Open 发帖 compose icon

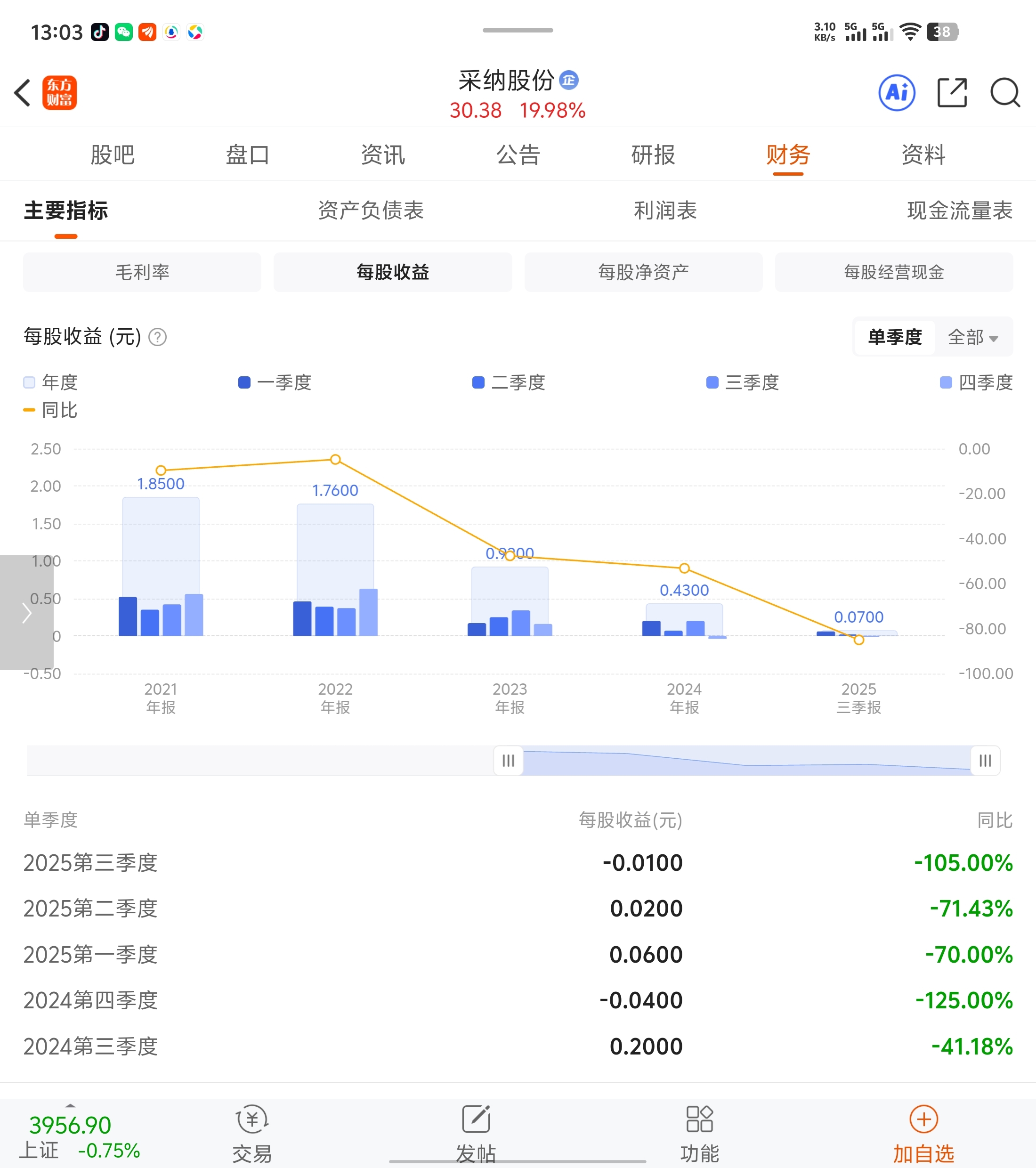[x=476, y=1119]
